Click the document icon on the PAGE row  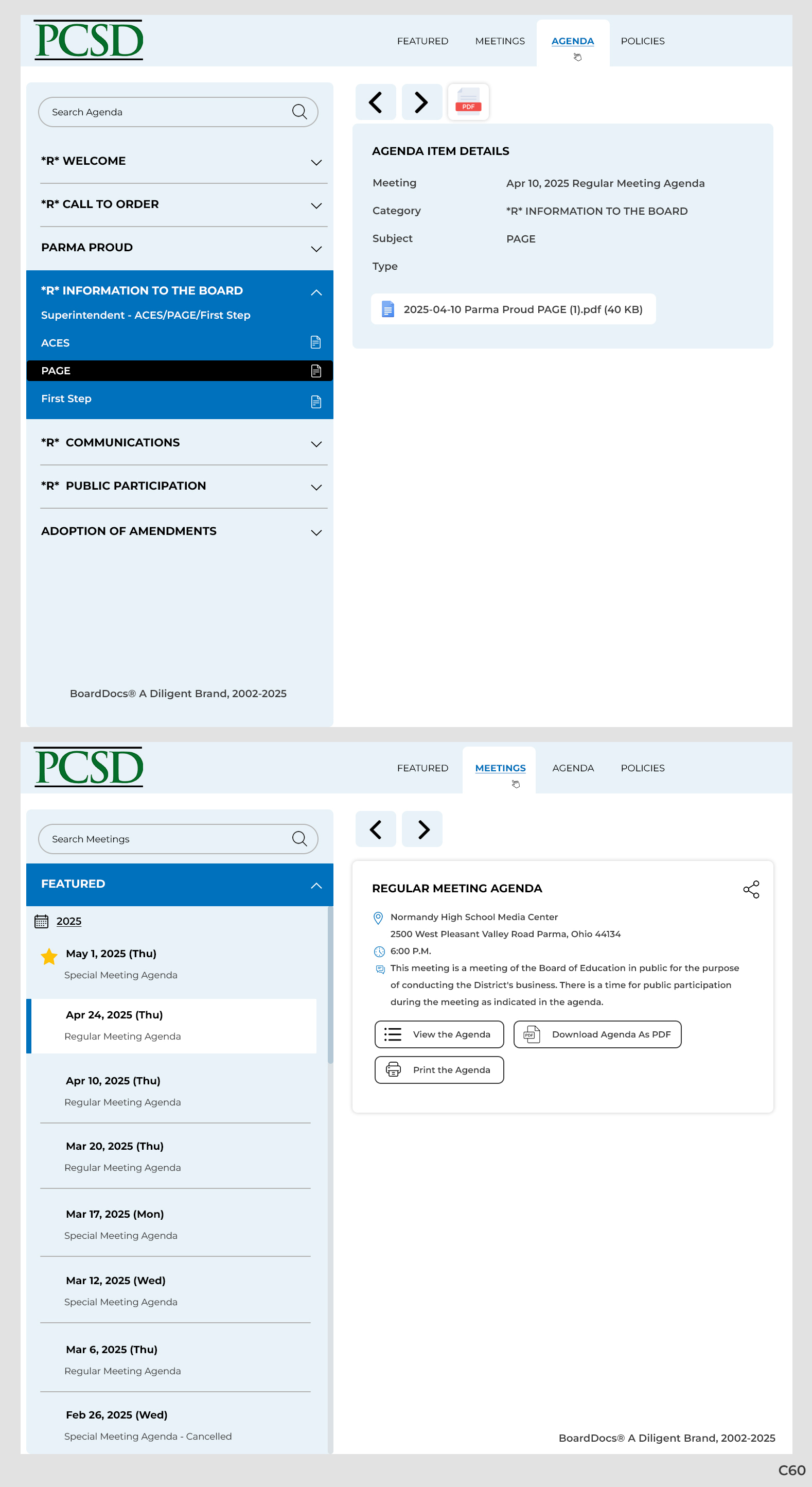(316, 371)
